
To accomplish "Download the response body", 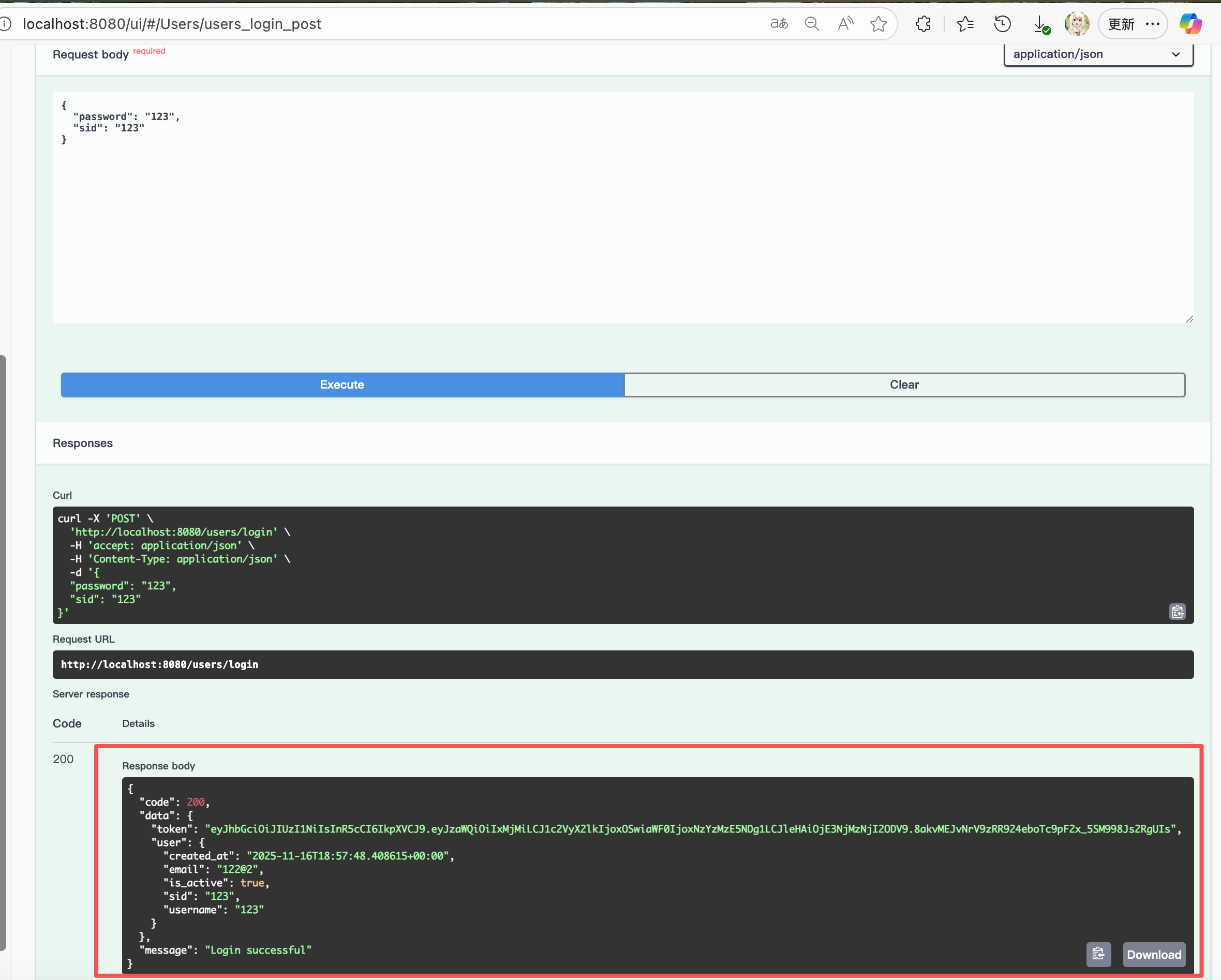I will click(1154, 955).
